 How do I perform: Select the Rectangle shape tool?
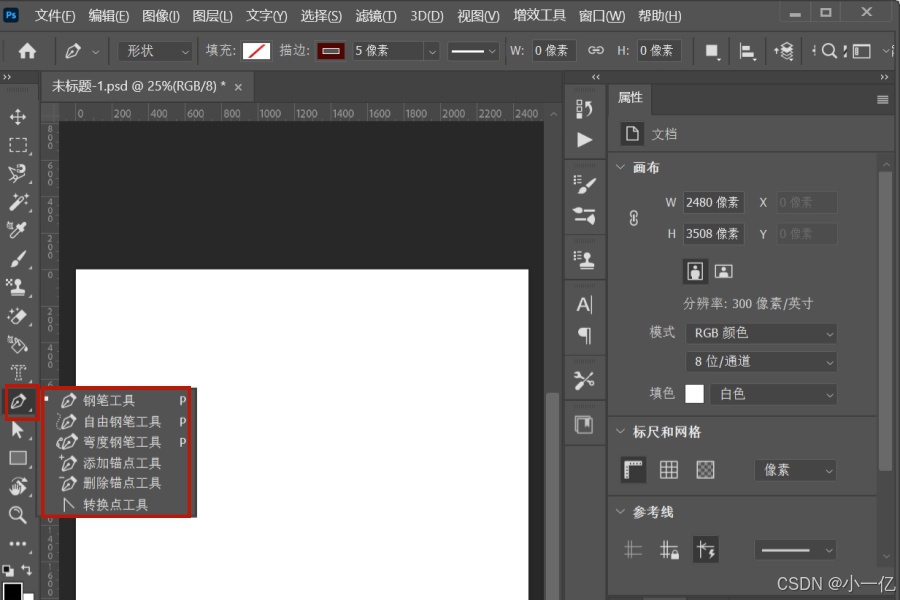(x=18, y=458)
